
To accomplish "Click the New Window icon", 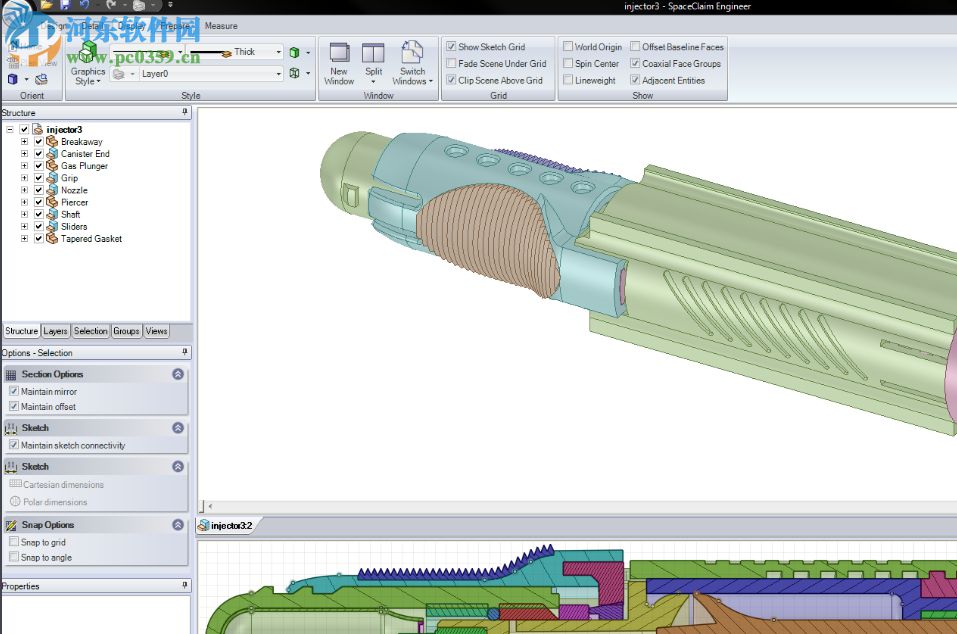I will [x=339, y=53].
